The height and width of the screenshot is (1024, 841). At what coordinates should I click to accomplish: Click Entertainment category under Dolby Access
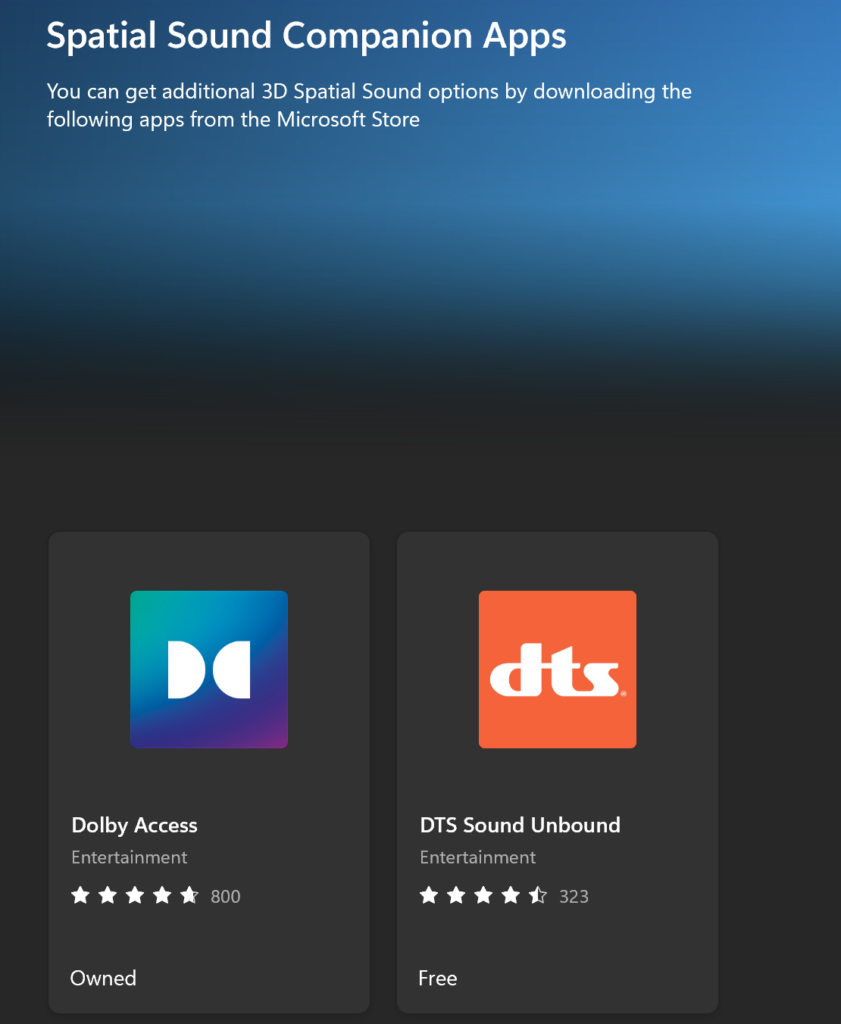tap(129, 857)
